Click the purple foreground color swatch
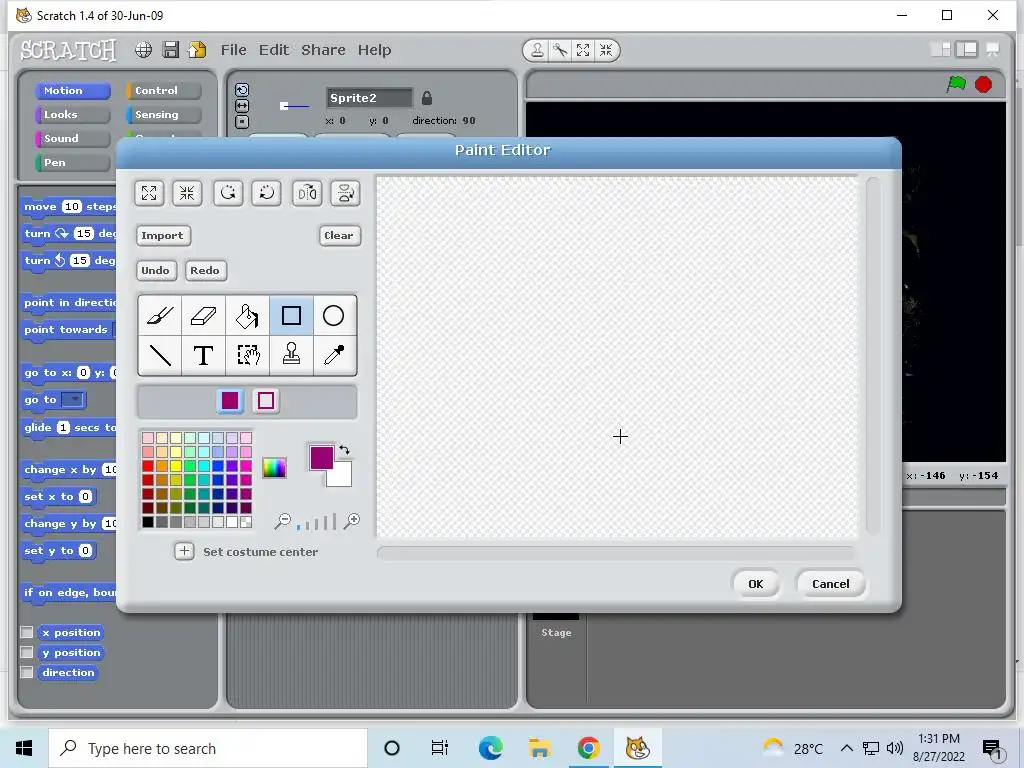 coord(321,456)
